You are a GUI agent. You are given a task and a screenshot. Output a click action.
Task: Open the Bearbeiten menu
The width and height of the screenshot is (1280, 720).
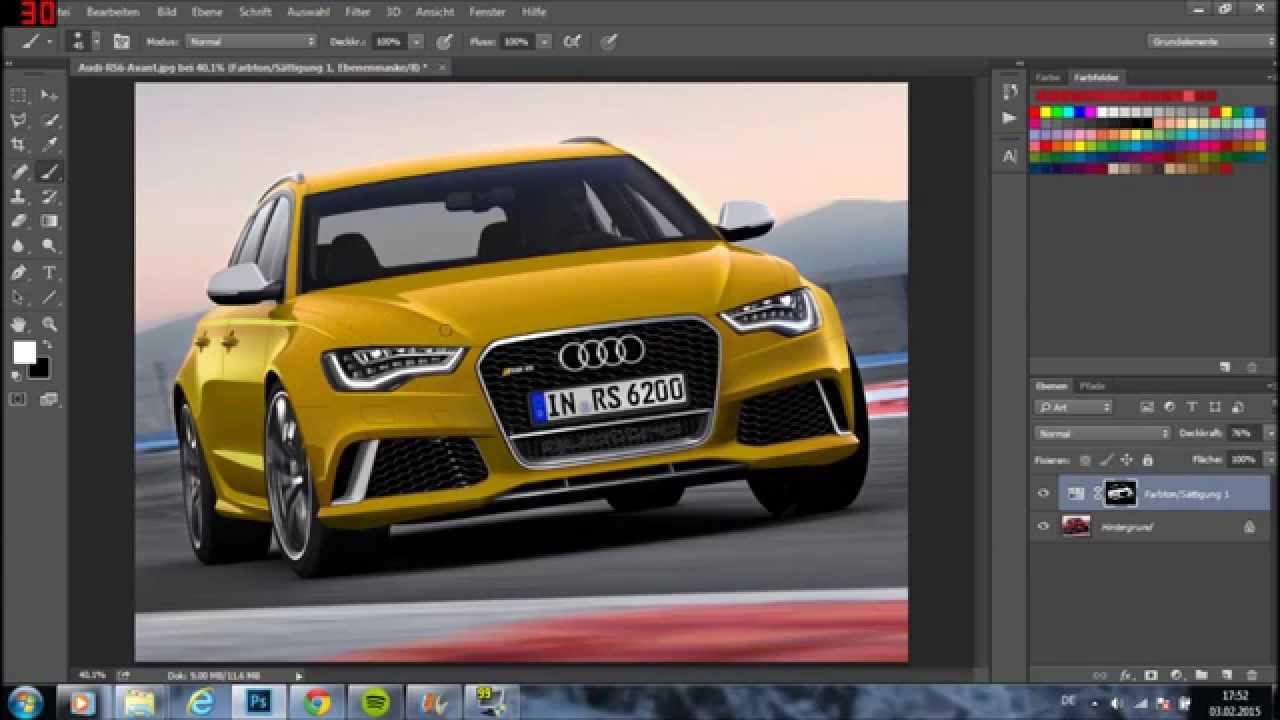click(112, 12)
